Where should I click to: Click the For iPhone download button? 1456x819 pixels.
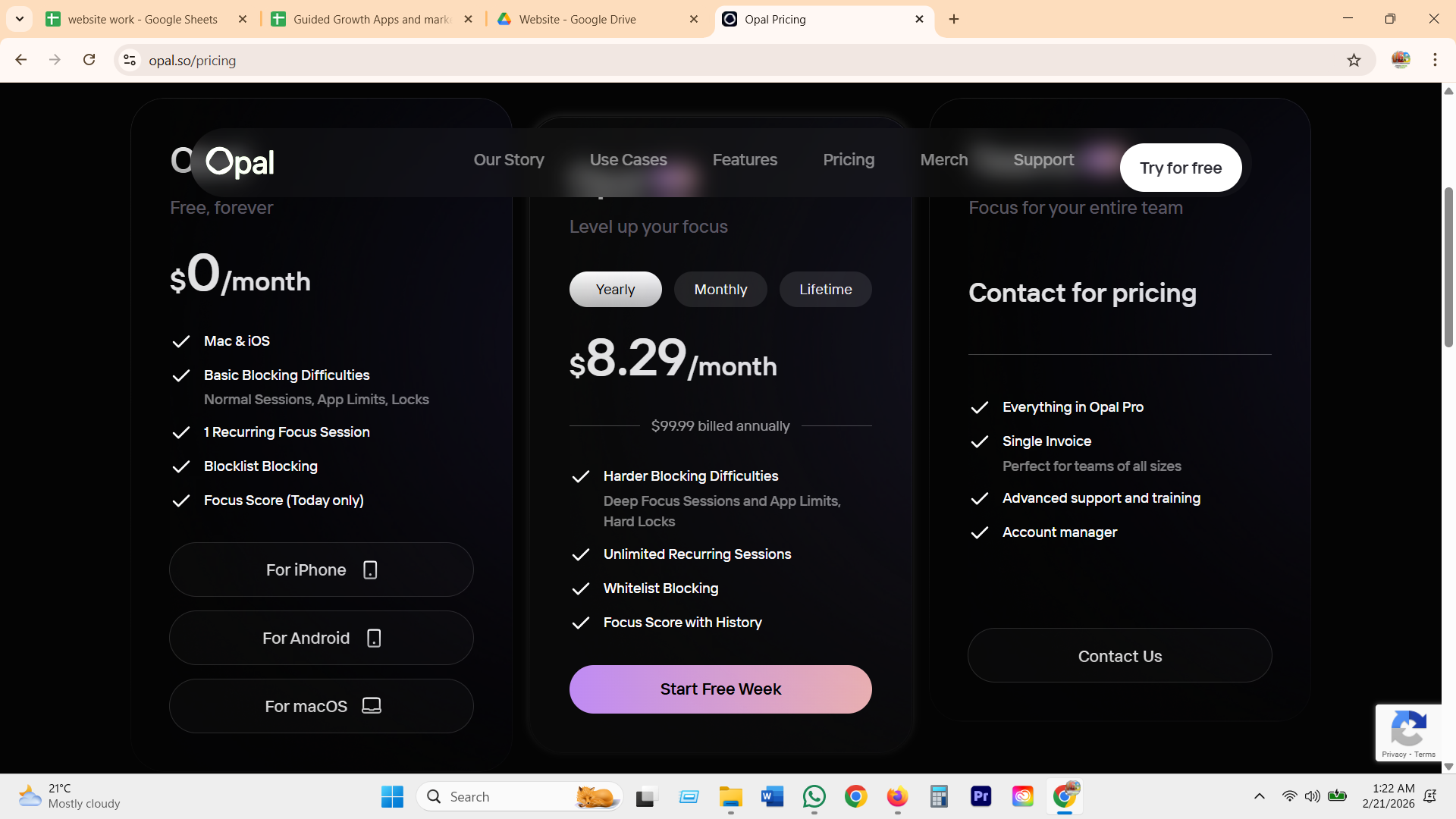pyautogui.click(x=322, y=570)
